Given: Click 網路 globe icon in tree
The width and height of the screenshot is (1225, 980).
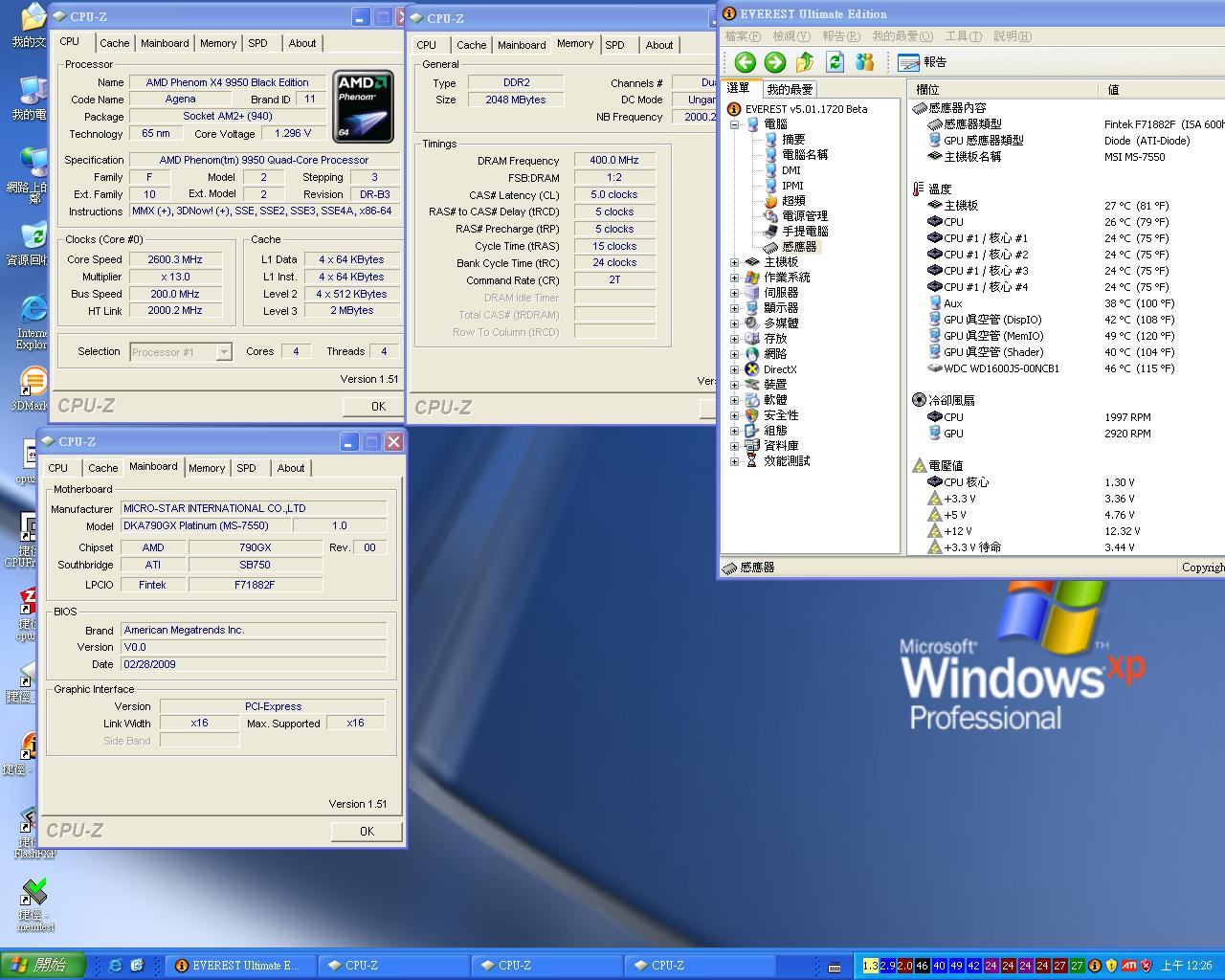Looking at the screenshot, I should 752,354.
